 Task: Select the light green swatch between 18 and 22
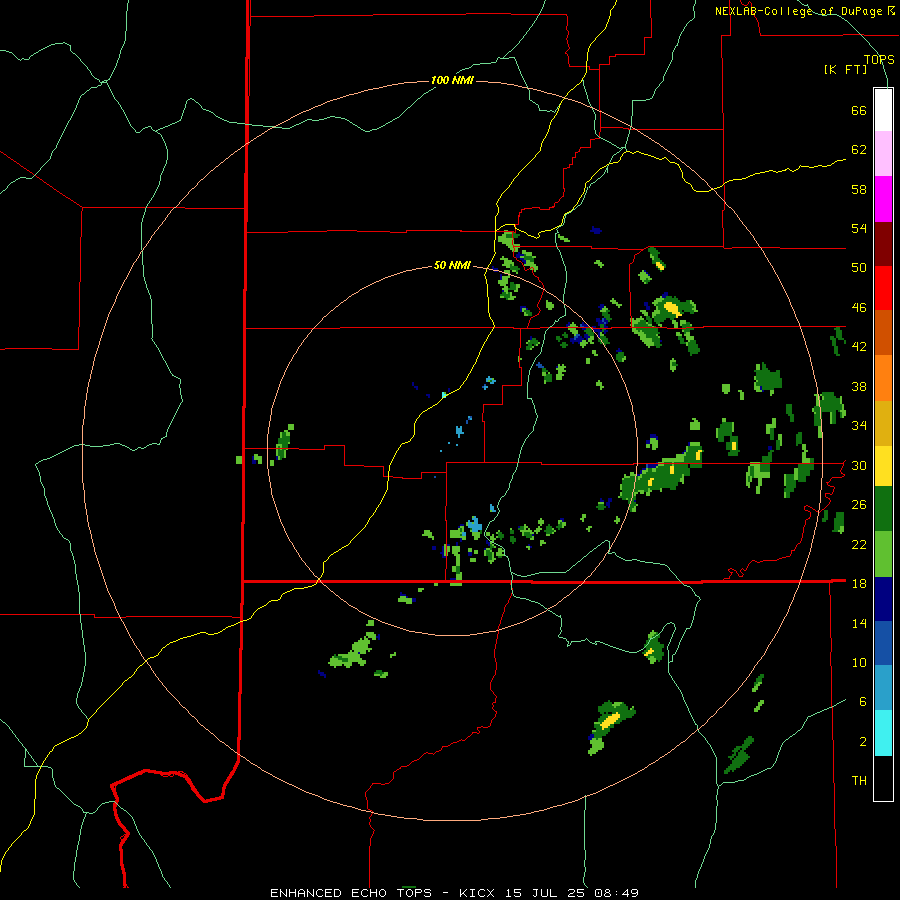pos(883,554)
